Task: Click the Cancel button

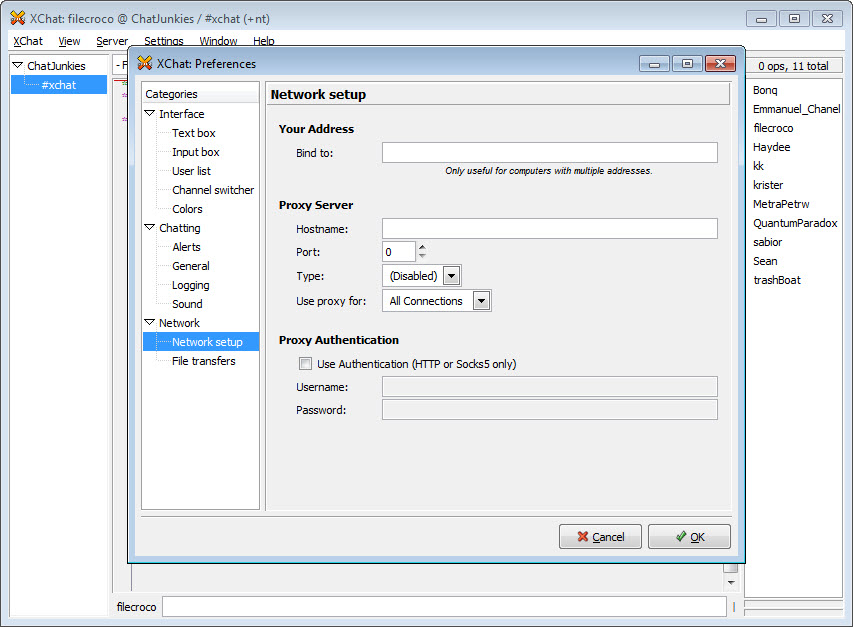Action: (x=601, y=537)
